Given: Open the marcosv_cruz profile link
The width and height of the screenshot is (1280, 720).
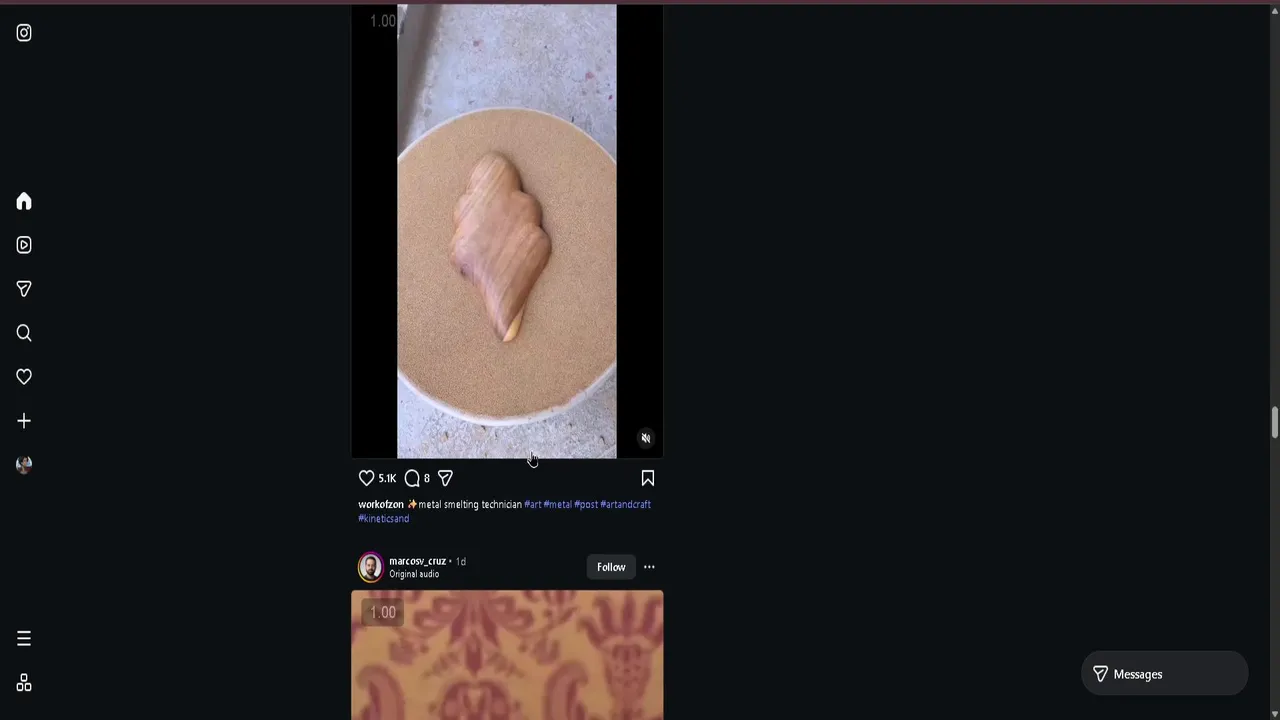Looking at the screenshot, I should [417, 561].
